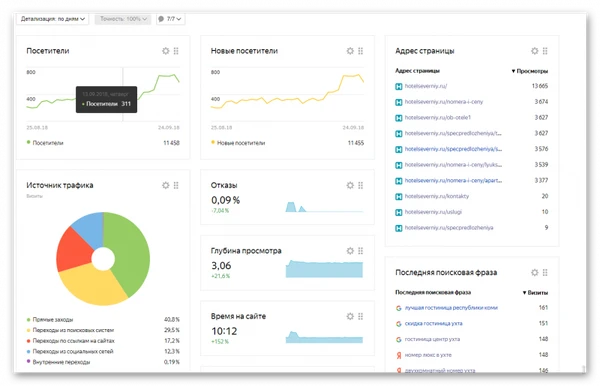Click drag handle of Отказы widget
This screenshot has height=386, width=600.
[x=360, y=185]
